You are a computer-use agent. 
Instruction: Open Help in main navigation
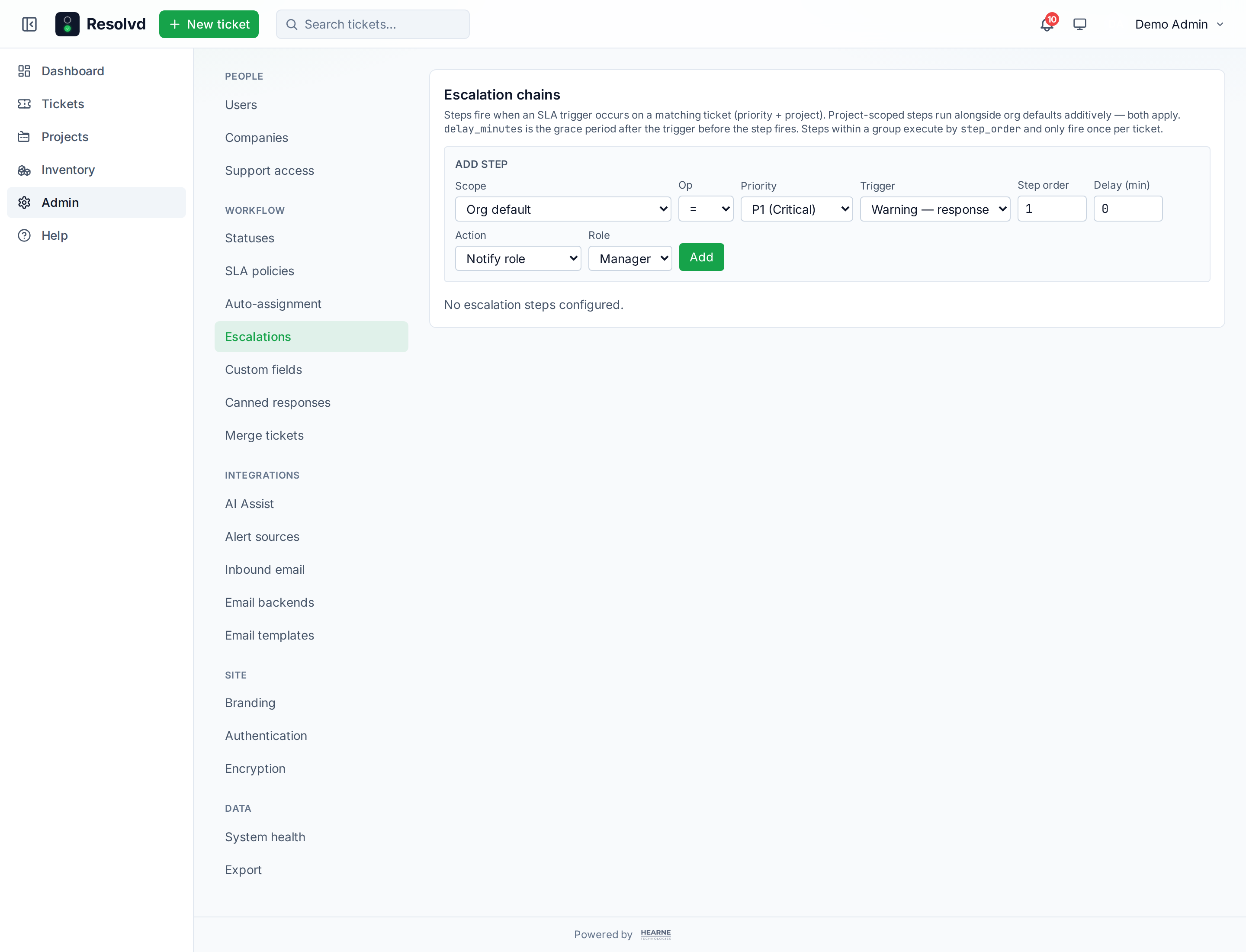coord(96,235)
